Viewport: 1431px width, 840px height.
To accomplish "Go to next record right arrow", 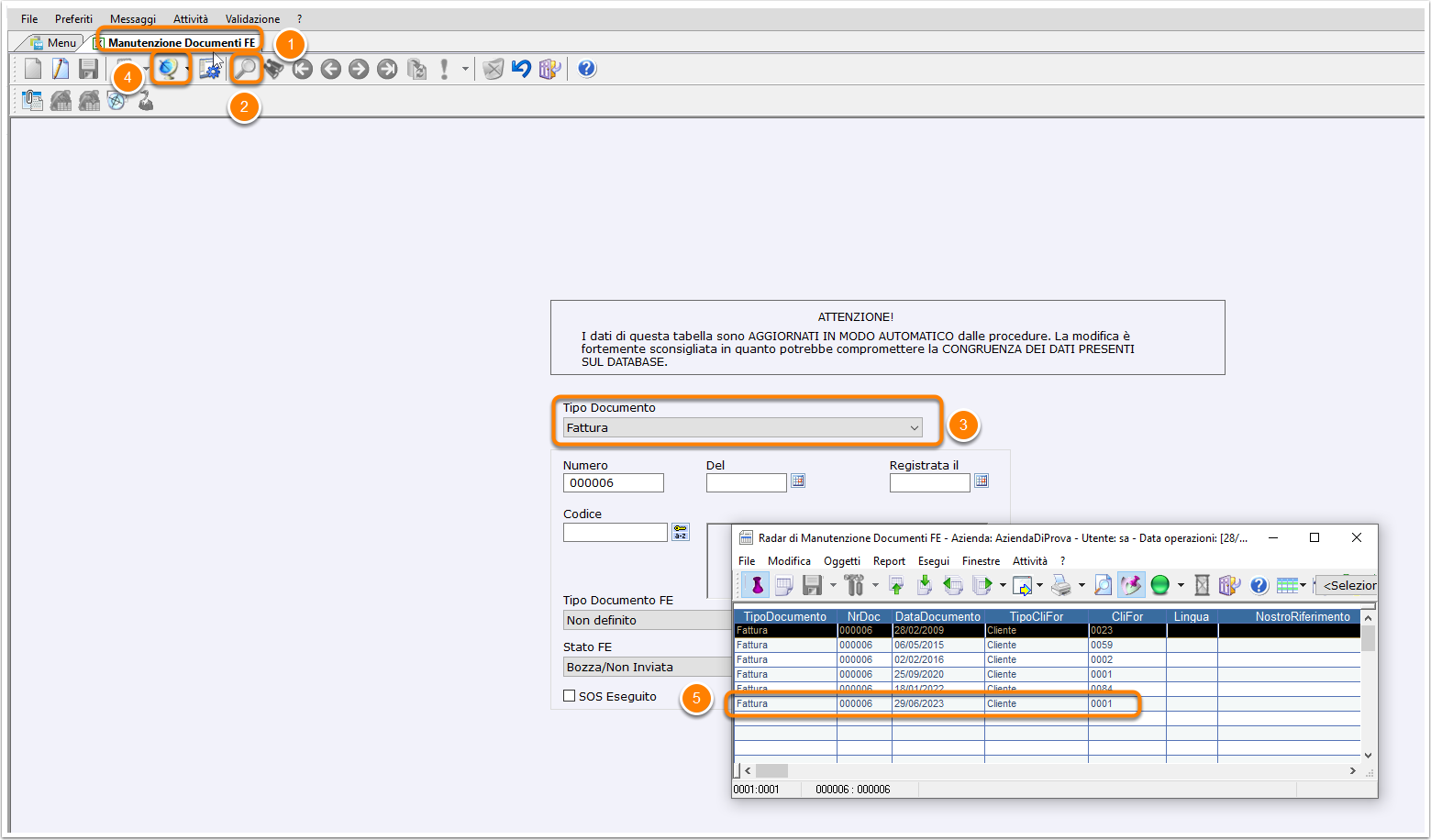I will coord(359,69).
